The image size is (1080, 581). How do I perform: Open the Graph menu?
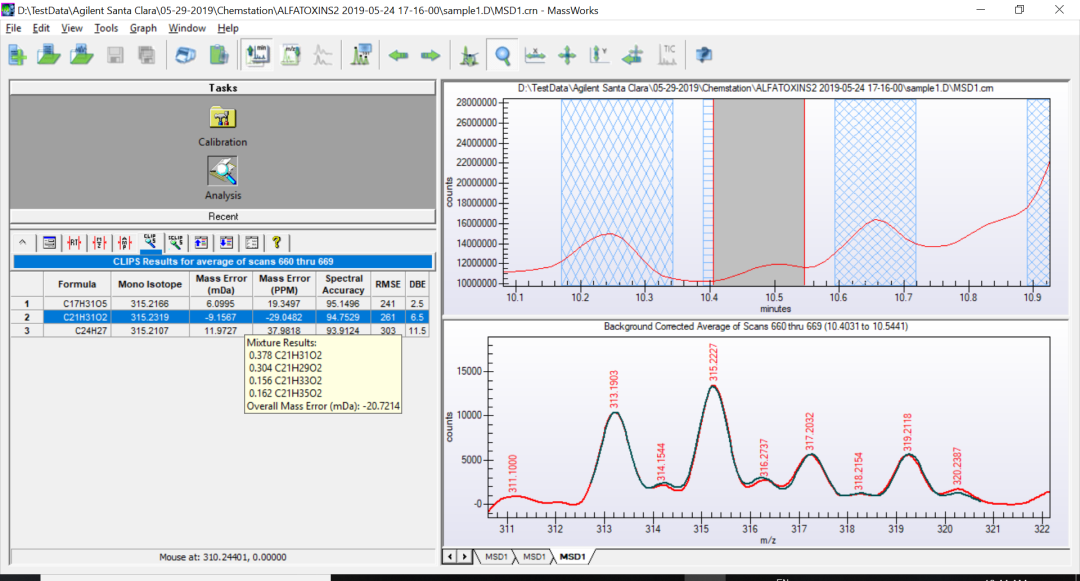(x=142, y=28)
